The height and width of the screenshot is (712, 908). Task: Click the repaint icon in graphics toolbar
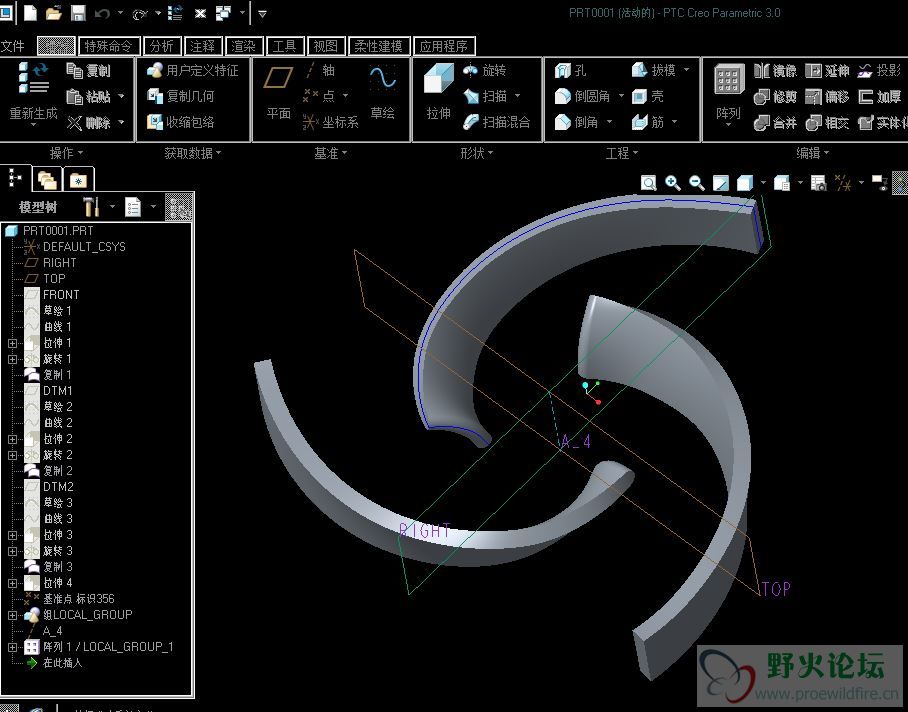[x=720, y=183]
